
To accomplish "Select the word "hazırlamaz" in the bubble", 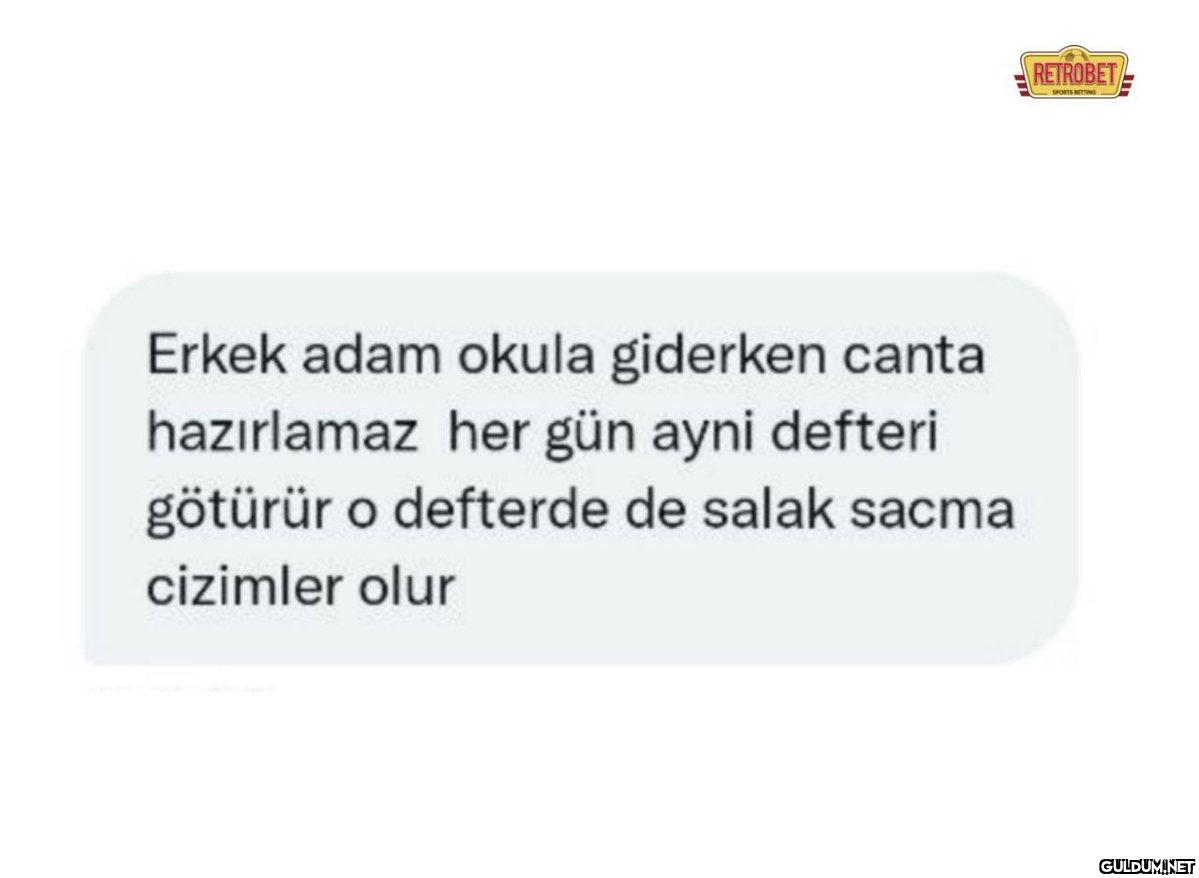I will (x=282, y=436).
